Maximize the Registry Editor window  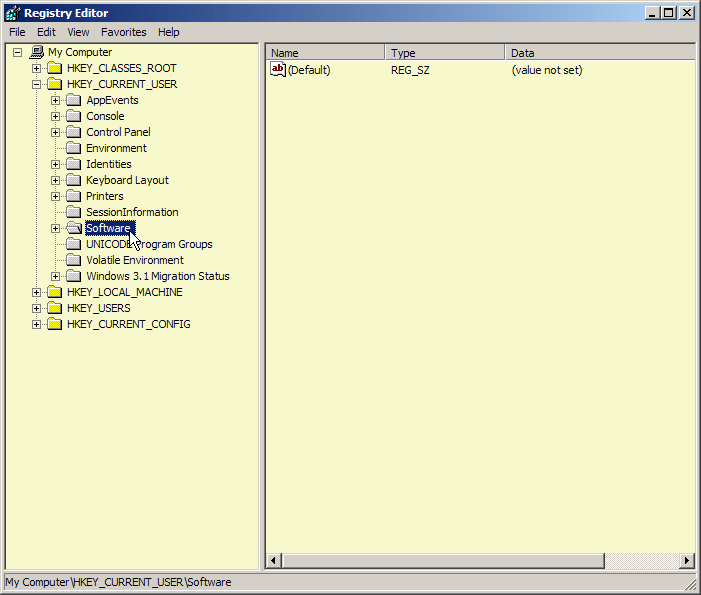pyautogui.click(x=669, y=13)
